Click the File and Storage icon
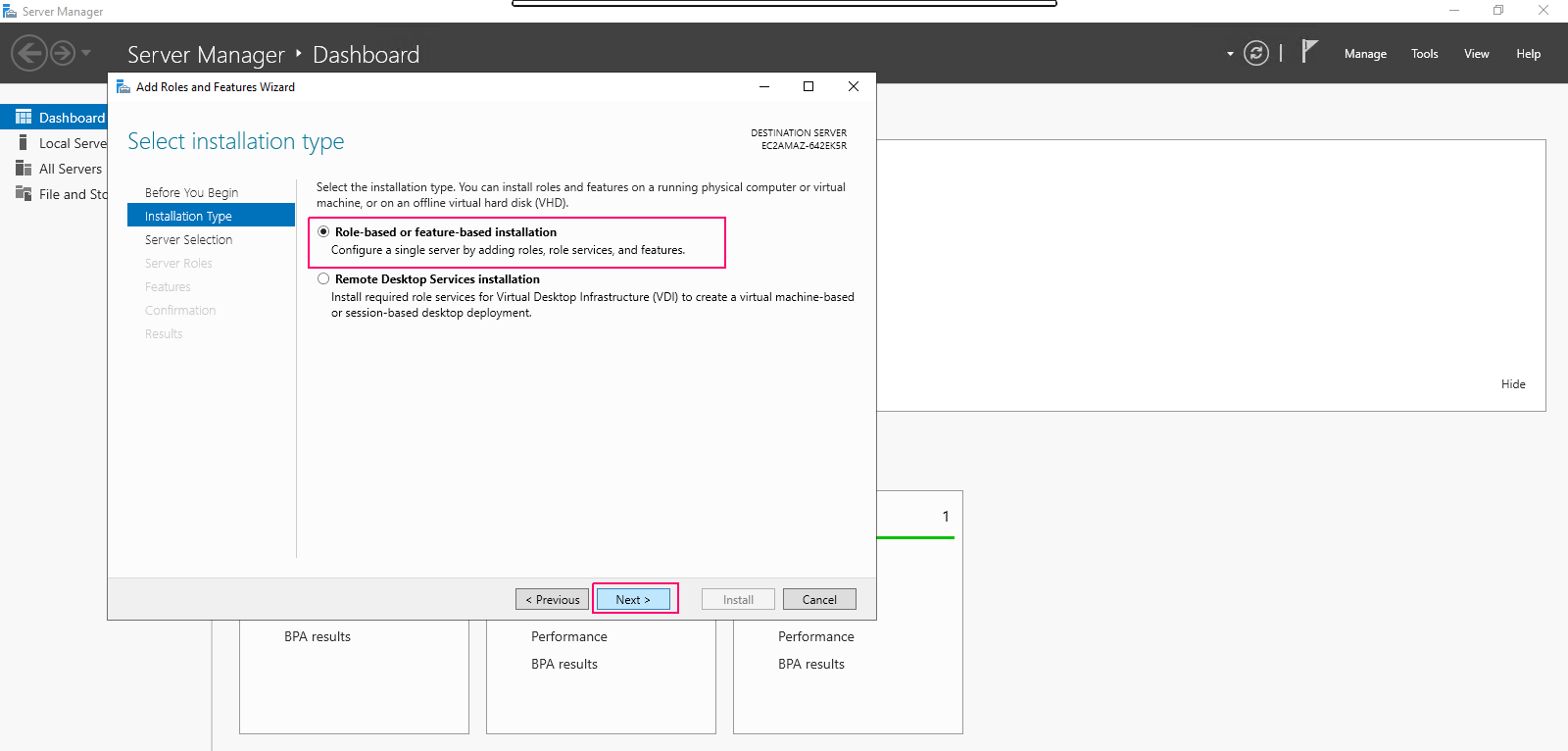Viewport: 1568px width, 751px height. pos(24,193)
